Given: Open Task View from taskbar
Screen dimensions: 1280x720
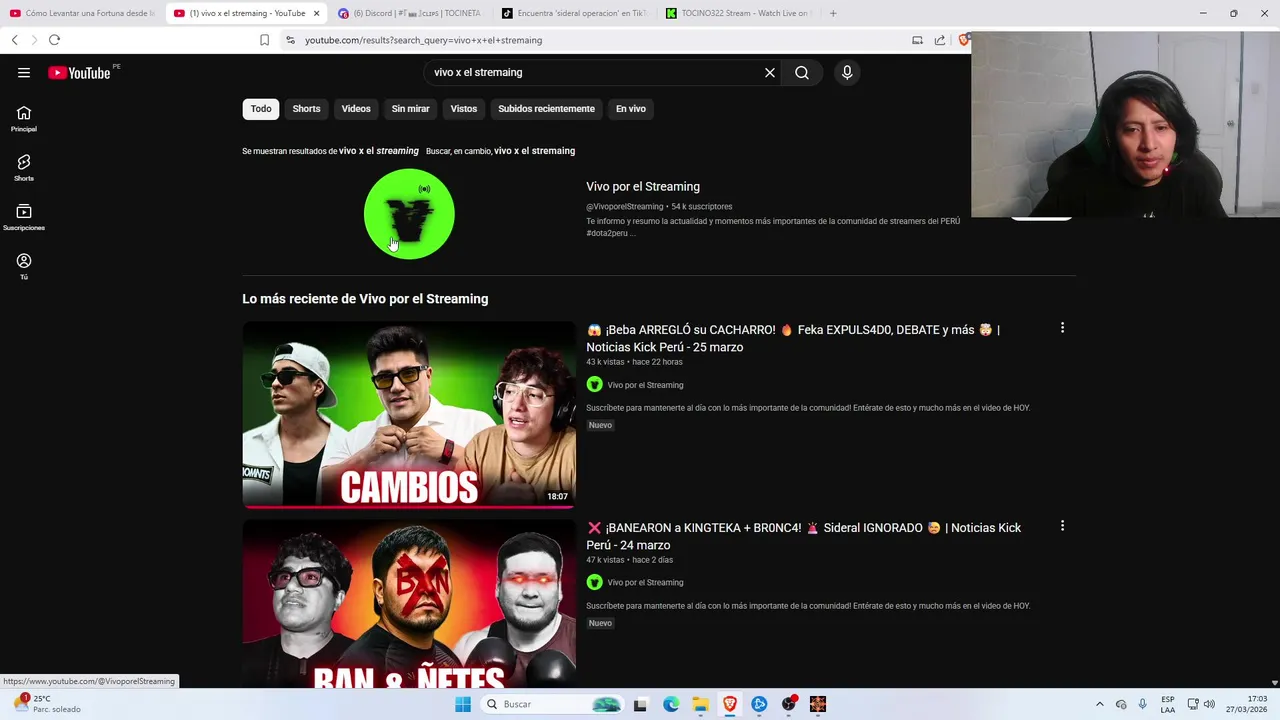Looking at the screenshot, I should pyautogui.click(x=640, y=704).
